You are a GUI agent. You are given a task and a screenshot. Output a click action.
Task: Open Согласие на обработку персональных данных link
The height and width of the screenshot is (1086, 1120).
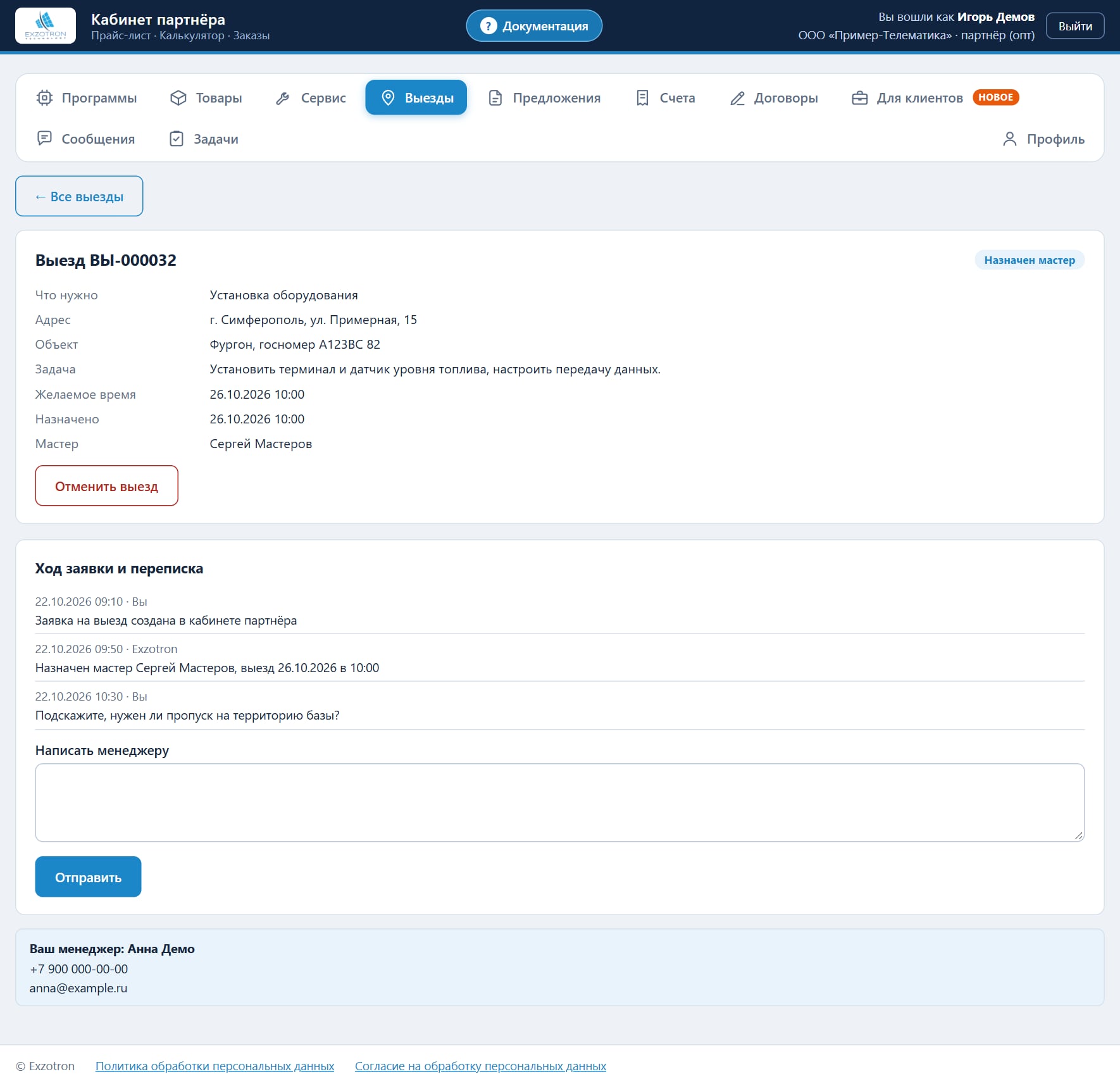point(480,1066)
